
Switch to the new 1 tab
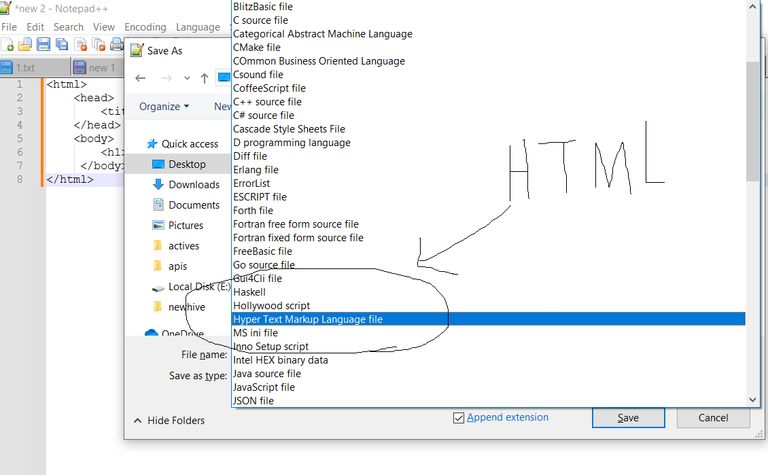[97, 67]
